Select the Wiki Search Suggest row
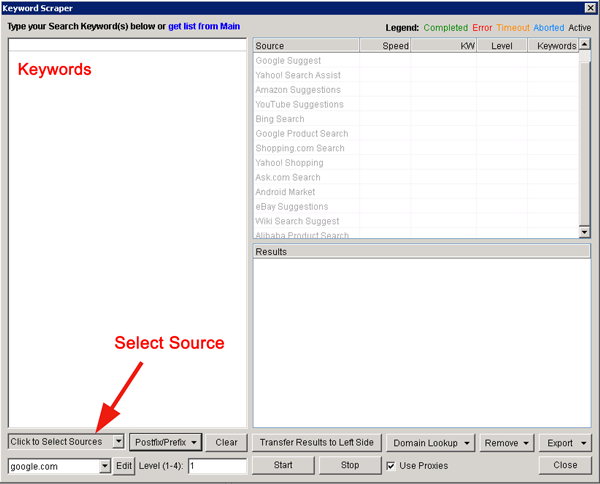 click(416, 221)
